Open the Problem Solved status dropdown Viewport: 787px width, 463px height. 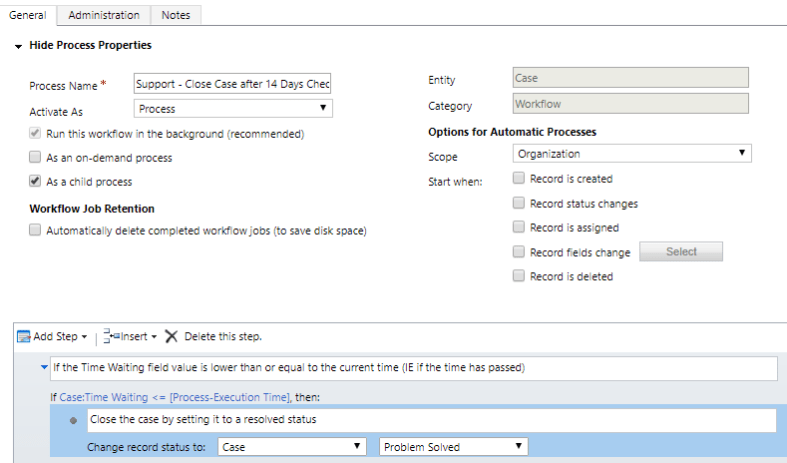click(x=454, y=447)
